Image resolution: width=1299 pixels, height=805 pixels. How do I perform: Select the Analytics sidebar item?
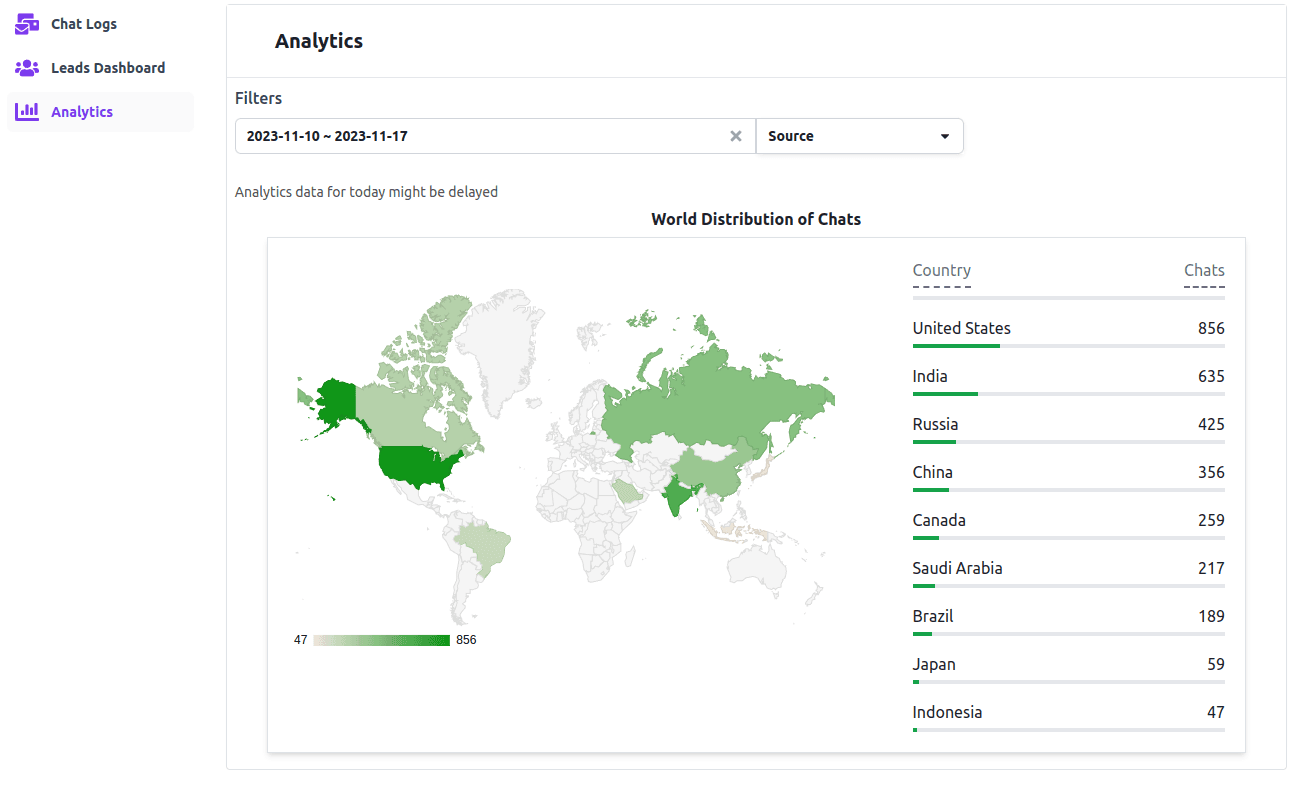point(100,112)
